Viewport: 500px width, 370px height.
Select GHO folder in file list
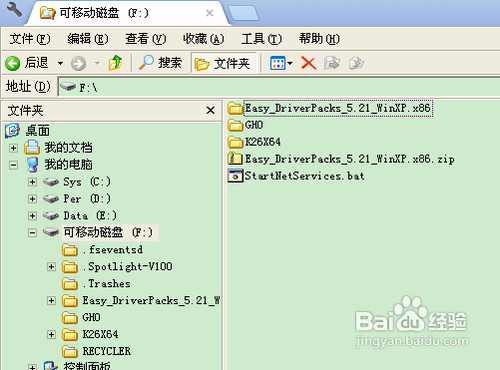click(x=254, y=125)
